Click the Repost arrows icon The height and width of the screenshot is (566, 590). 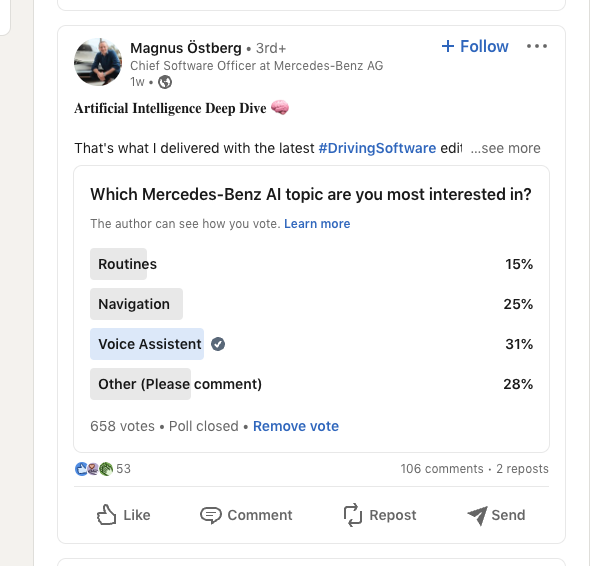point(353,515)
